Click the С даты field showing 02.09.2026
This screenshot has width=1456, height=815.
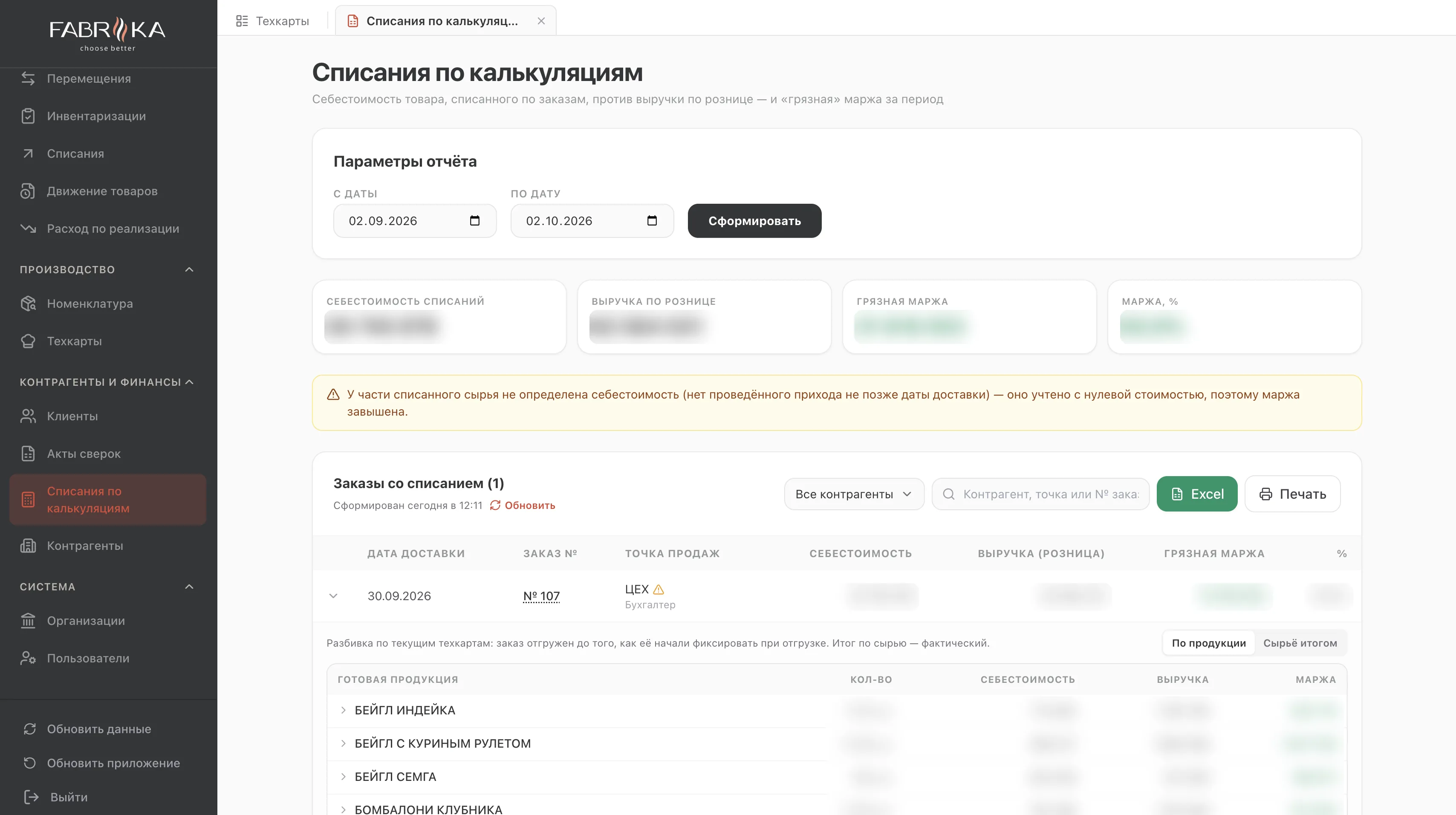(x=415, y=220)
